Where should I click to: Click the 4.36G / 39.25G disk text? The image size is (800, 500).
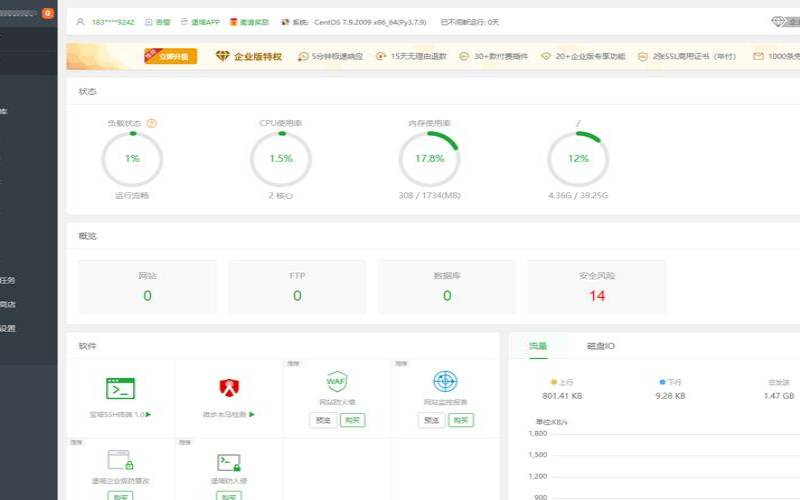(x=578, y=195)
